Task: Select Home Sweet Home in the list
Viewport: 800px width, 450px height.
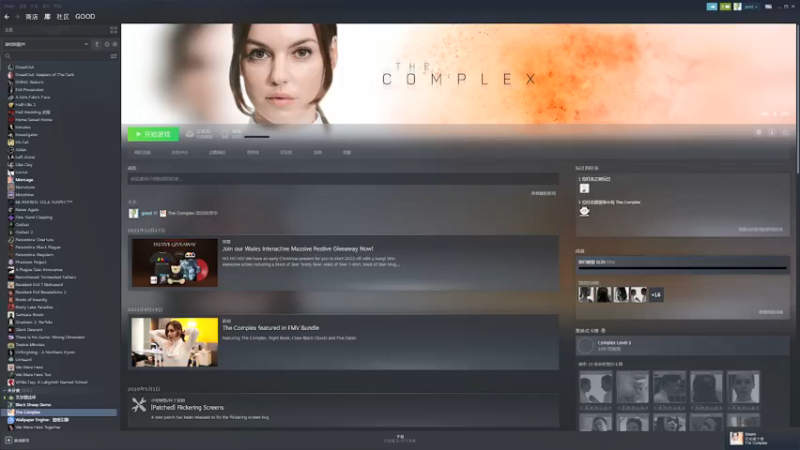Action: point(34,119)
